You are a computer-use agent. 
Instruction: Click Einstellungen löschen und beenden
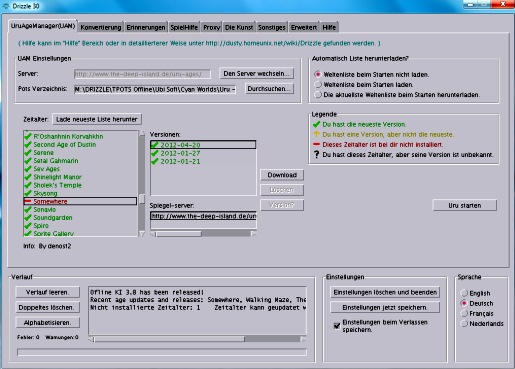(x=385, y=292)
